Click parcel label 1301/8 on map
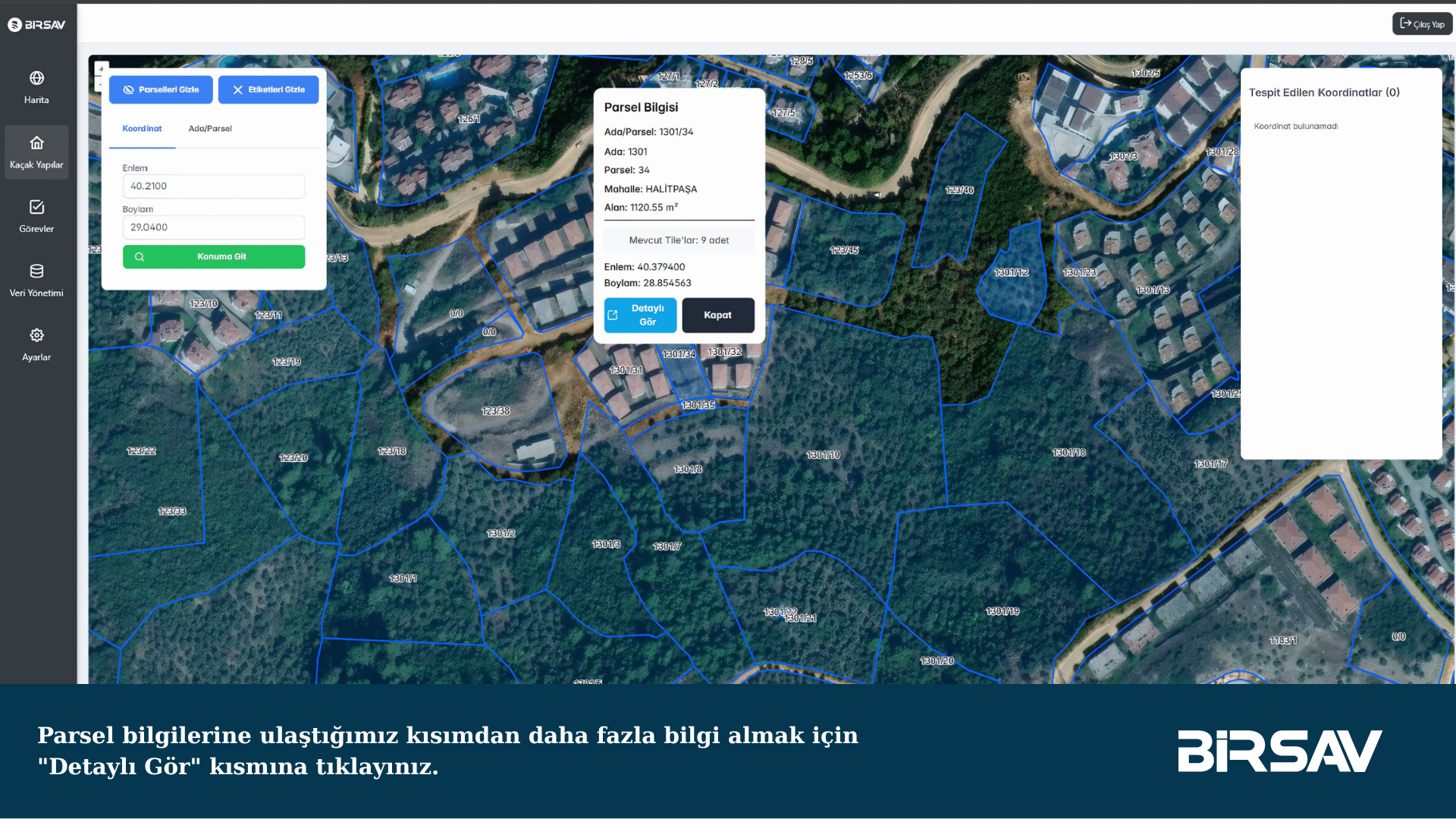 tap(688, 469)
